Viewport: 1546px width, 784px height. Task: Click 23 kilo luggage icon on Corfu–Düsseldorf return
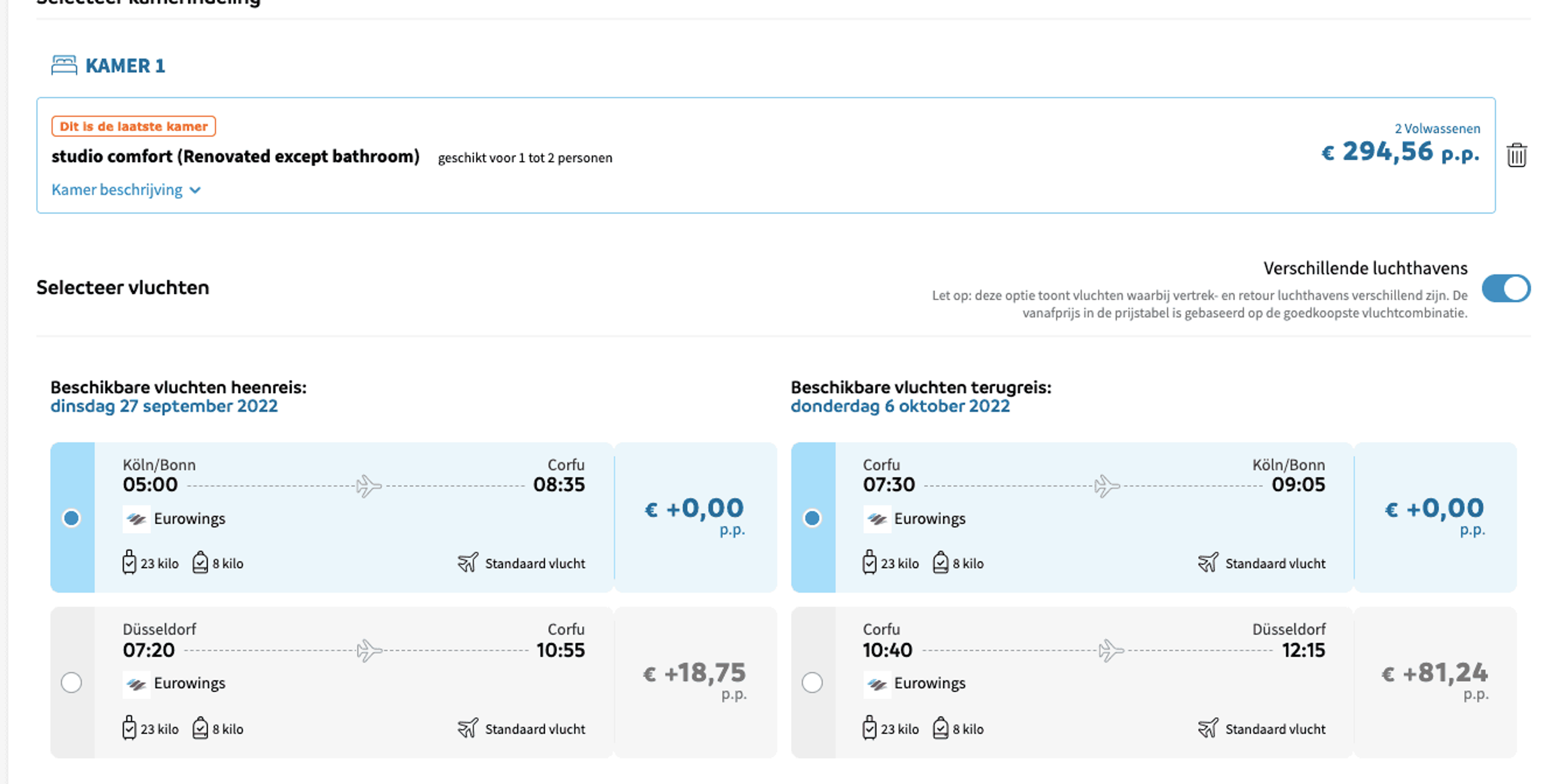pos(869,728)
